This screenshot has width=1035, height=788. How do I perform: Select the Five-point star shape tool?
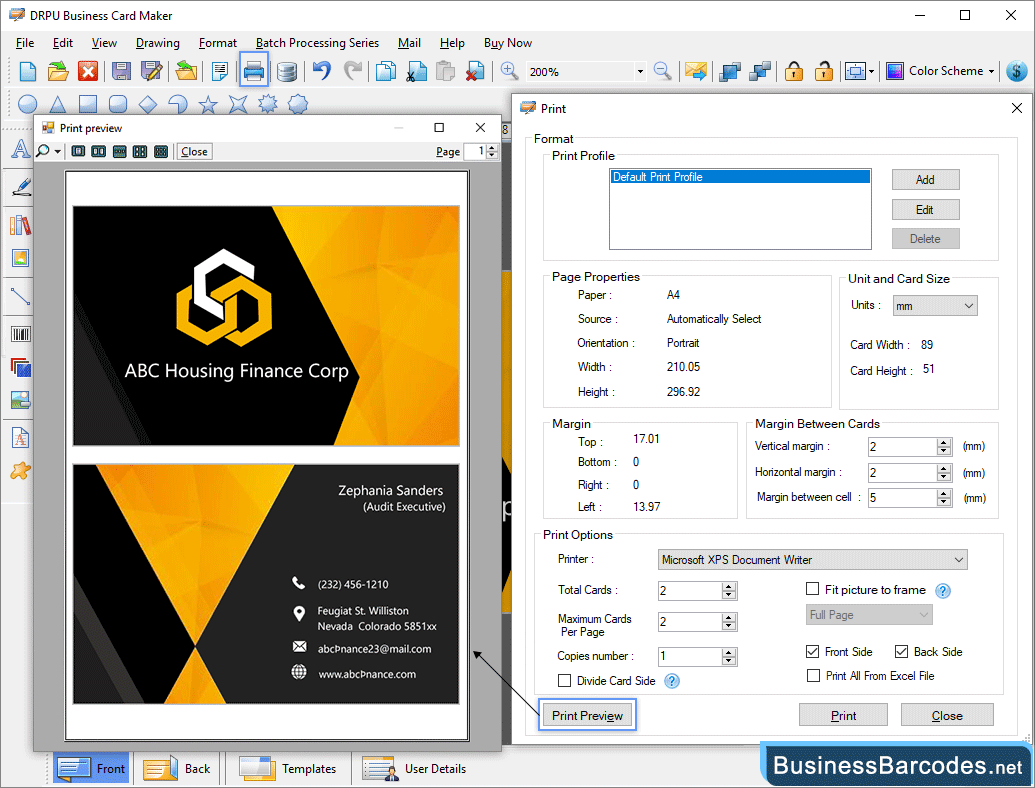pos(208,104)
